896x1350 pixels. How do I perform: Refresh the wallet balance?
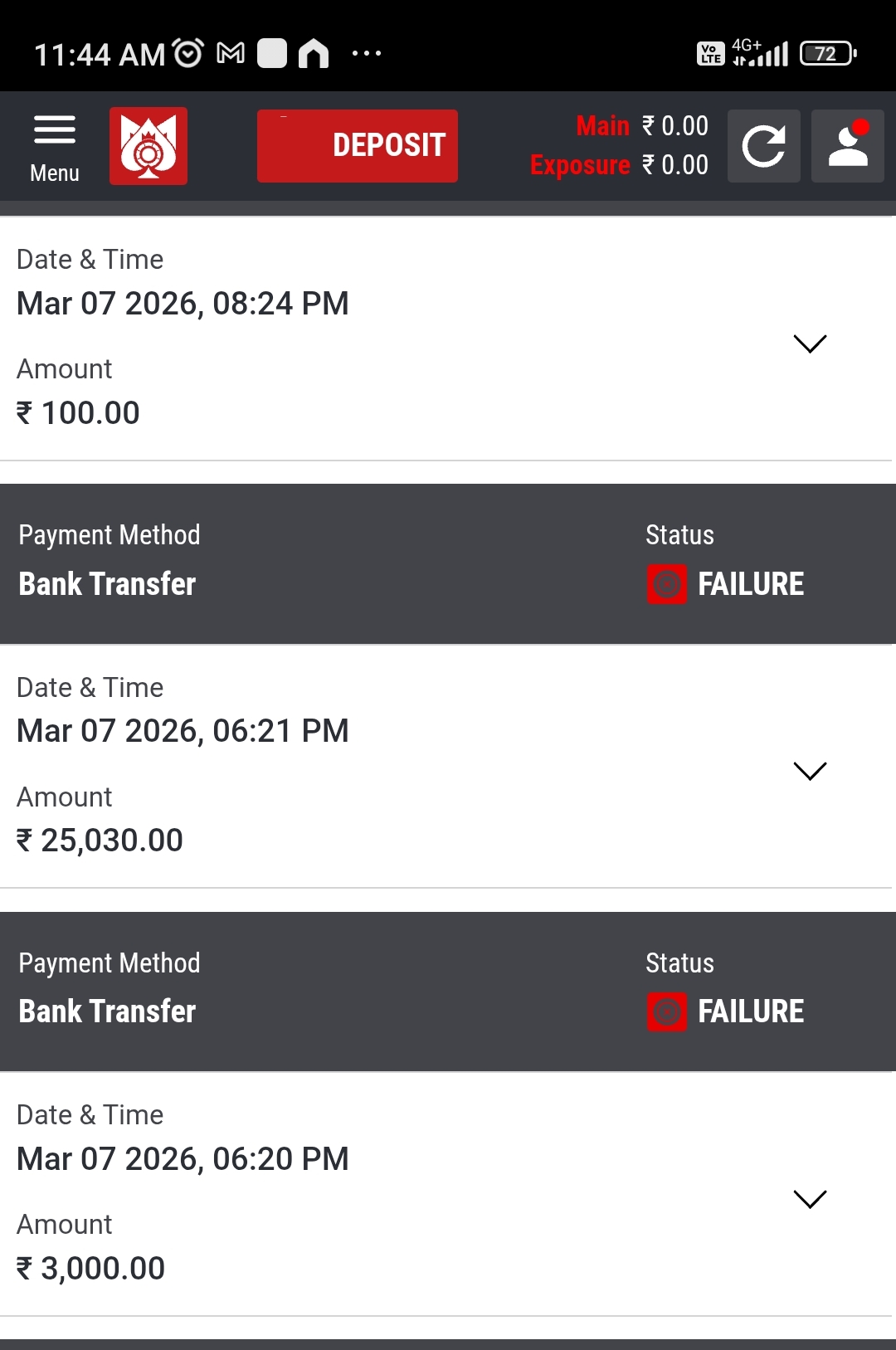point(763,146)
